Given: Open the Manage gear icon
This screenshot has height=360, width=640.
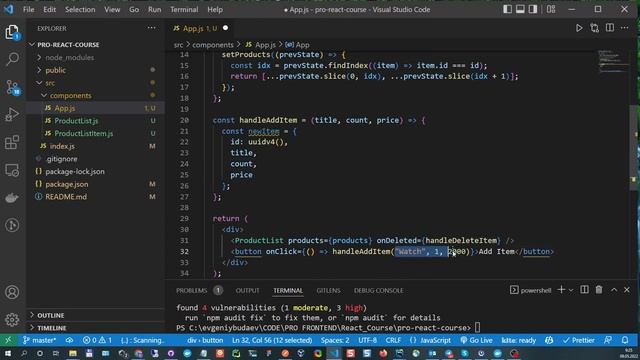Looking at the screenshot, I should click(12, 320).
